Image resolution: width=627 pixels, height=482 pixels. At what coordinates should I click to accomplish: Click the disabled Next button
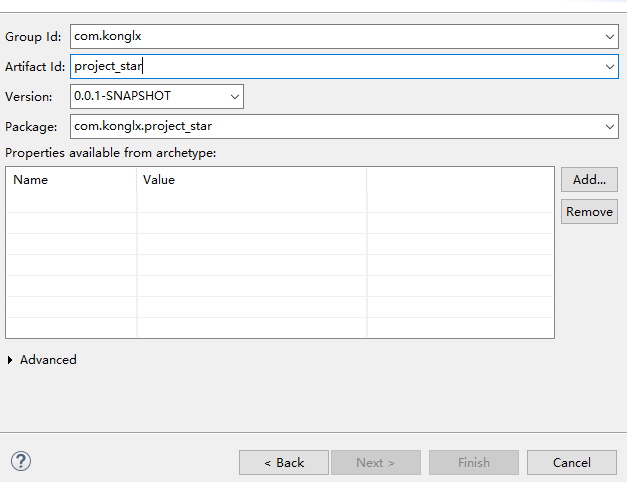(376, 463)
